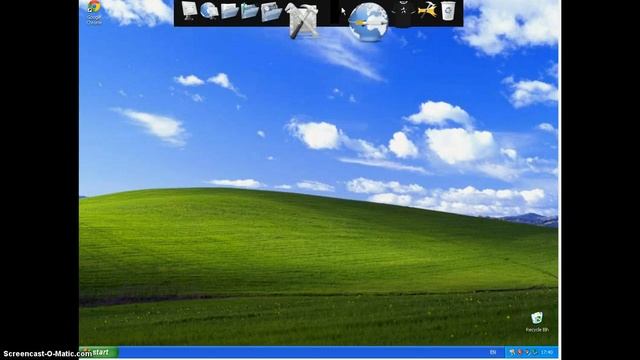Click the EN language indicator in taskbar
Screen dimensions: 640x360
pos(493,352)
